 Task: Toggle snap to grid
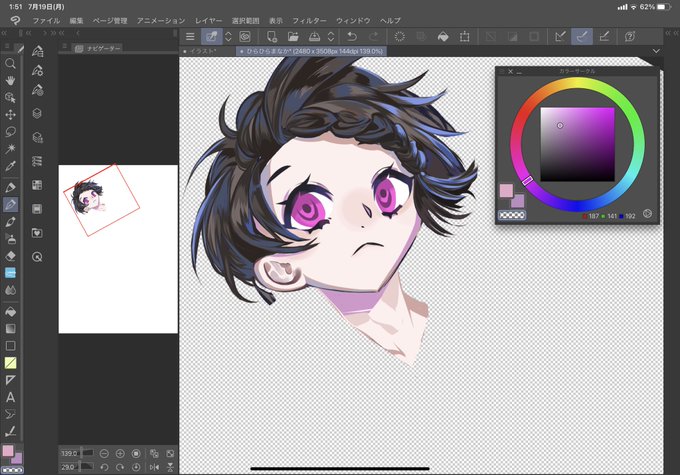(604, 37)
